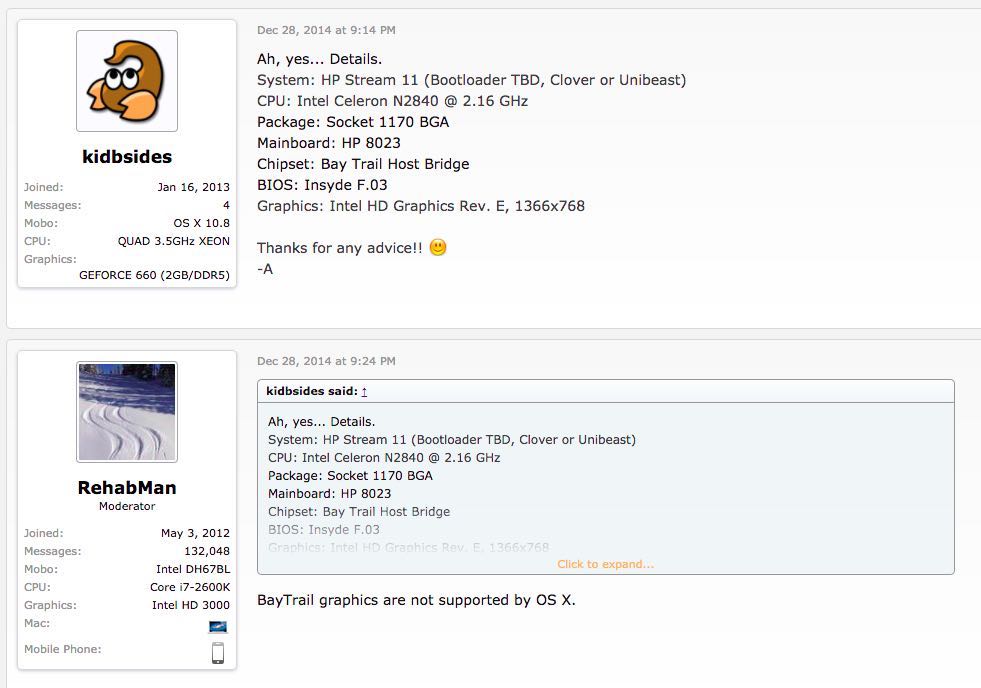The width and height of the screenshot is (981, 688).
Task: Click kidbsides message count 4
Action: point(226,205)
